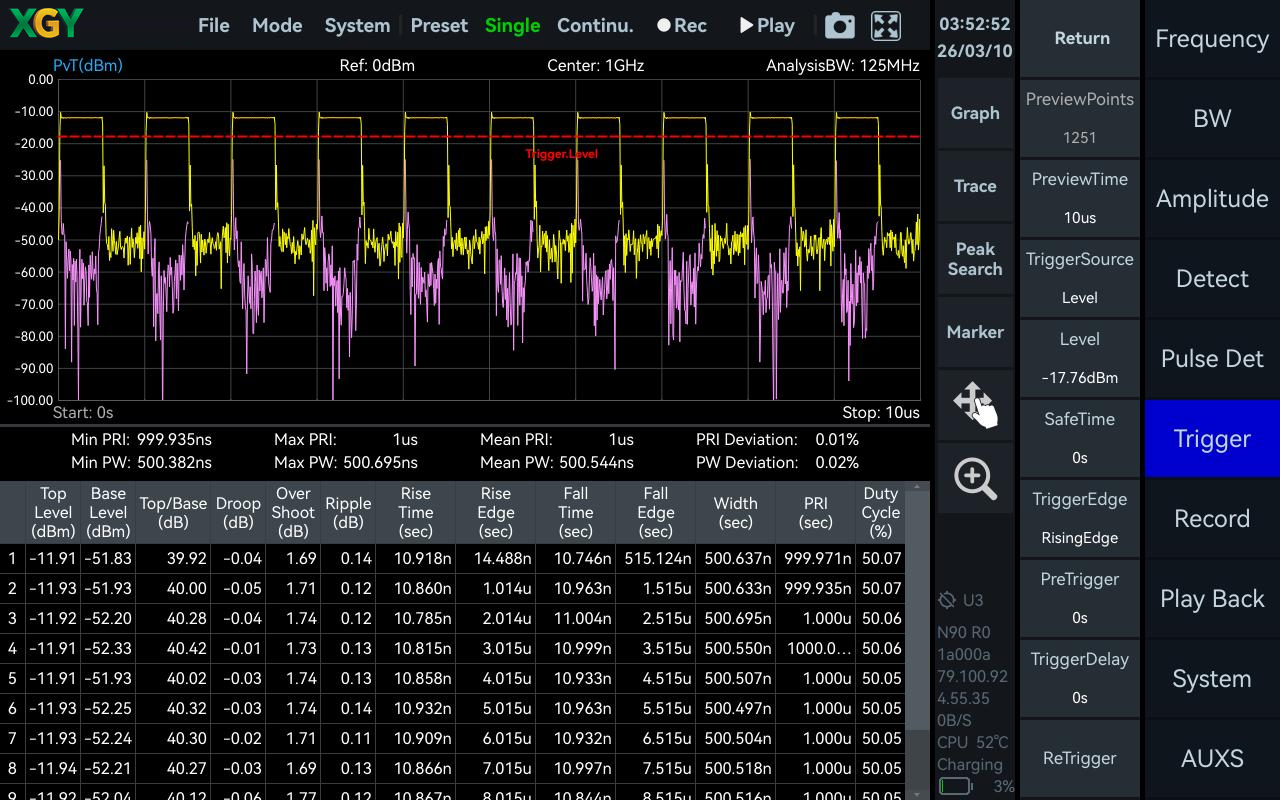Open BW settings tab
This screenshot has height=800, width=1280.
(1212, 119)
